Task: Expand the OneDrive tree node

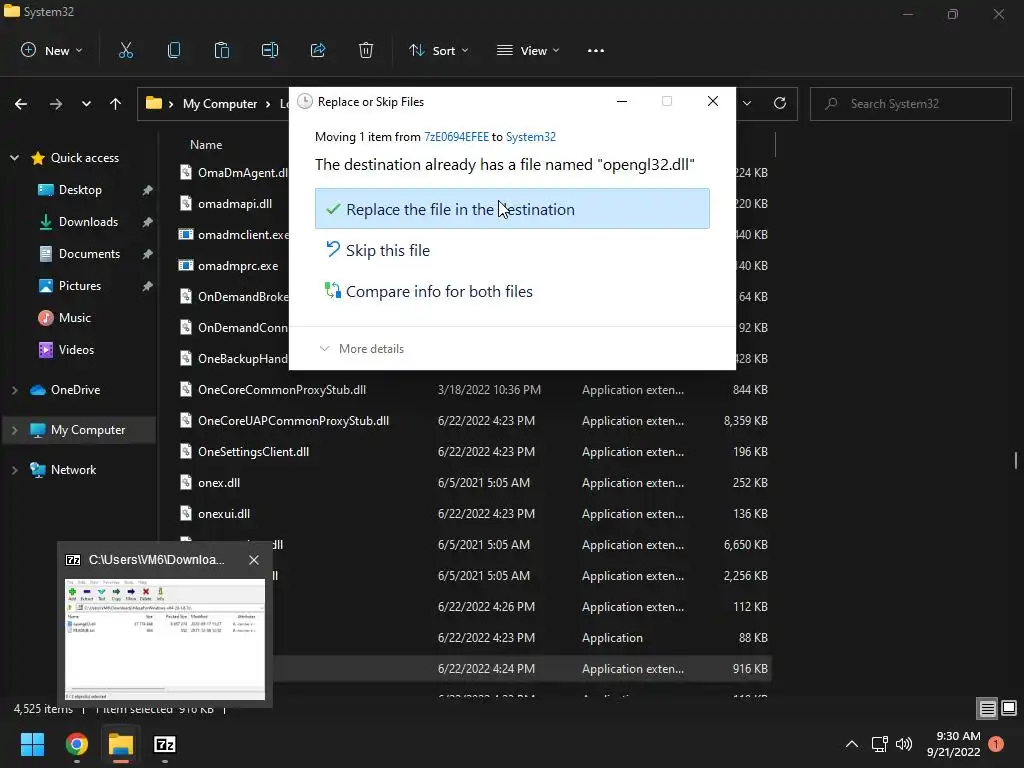Action: [x=14, y=390]
